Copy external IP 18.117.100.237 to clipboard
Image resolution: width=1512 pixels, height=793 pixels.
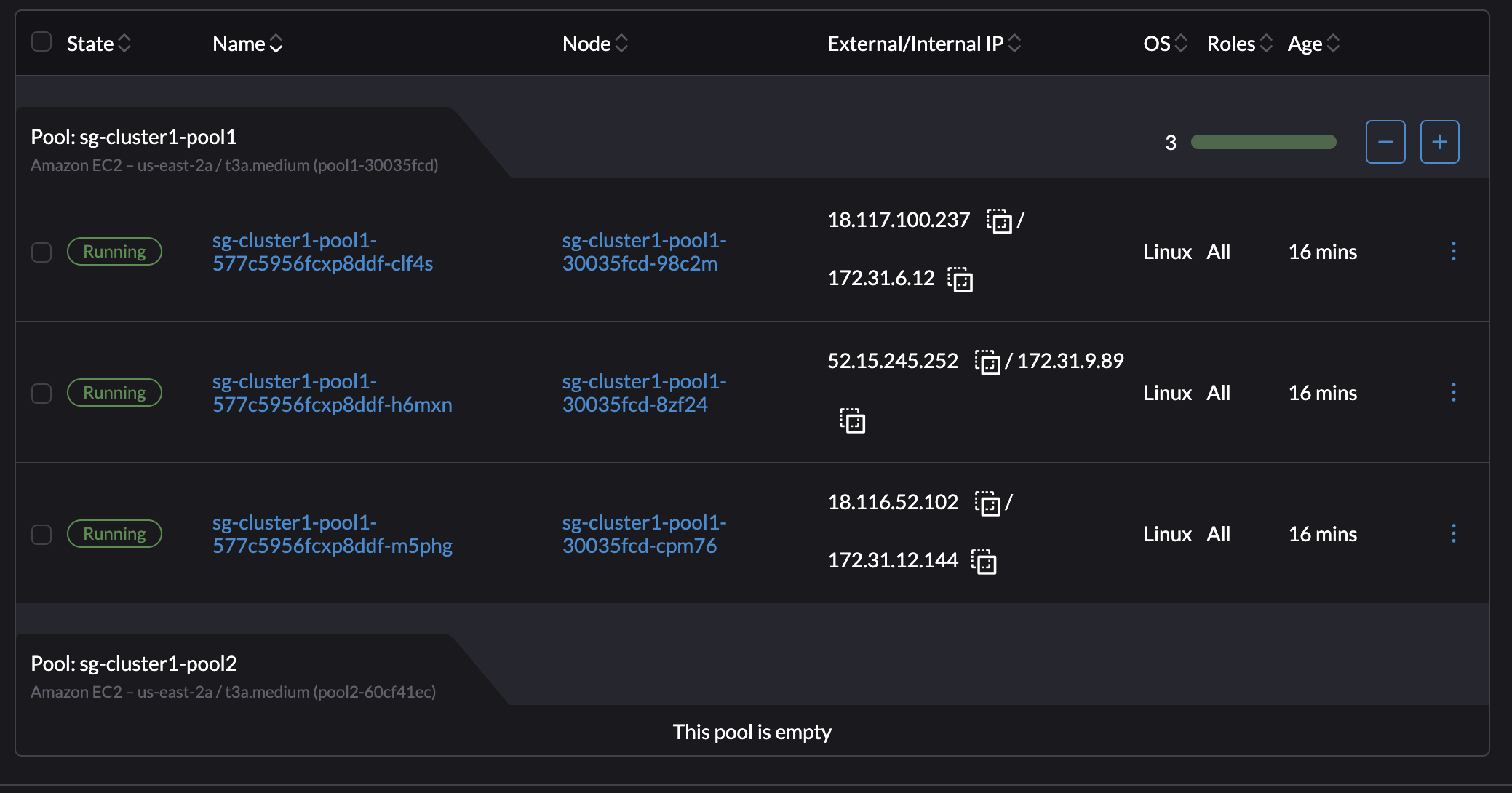(1000, 220)
